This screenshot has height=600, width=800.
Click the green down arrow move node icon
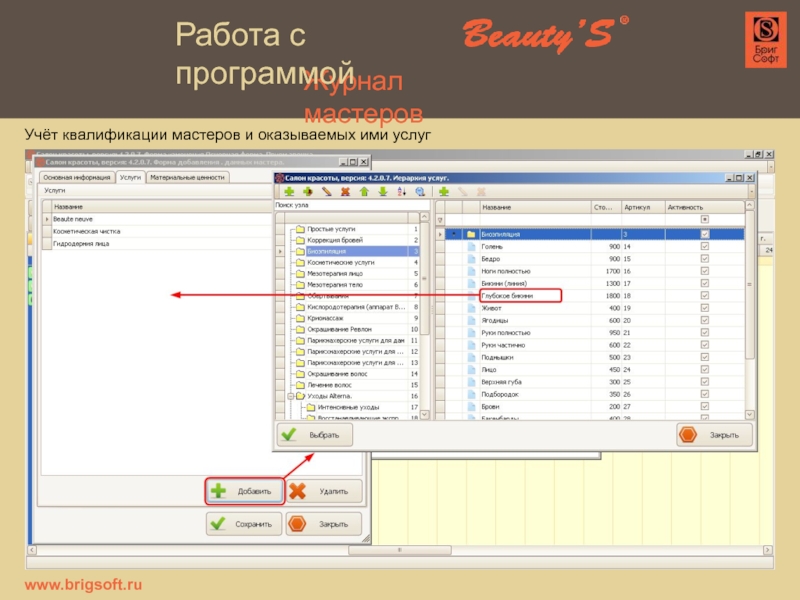tap(383, 192)
